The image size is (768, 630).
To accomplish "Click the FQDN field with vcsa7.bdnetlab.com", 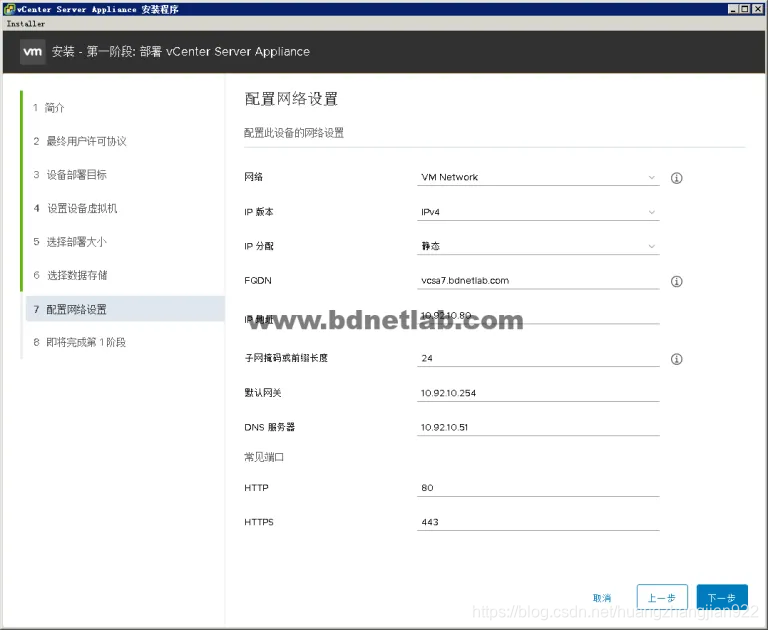I will (538, 281).
